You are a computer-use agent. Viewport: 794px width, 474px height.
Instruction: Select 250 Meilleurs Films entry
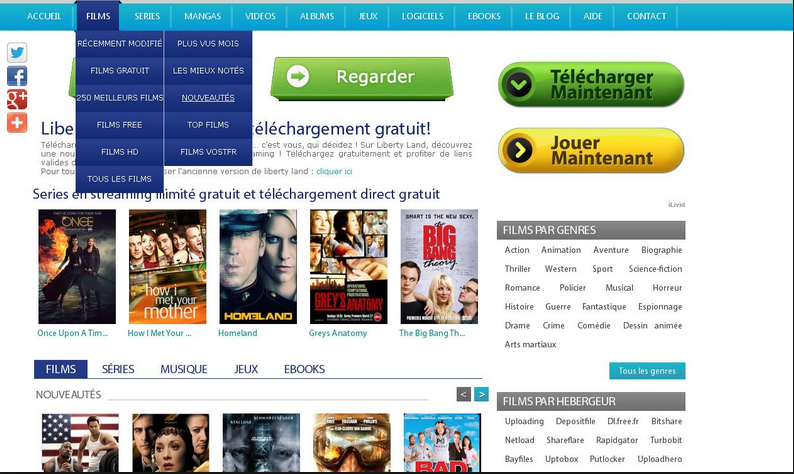point(120,98)
